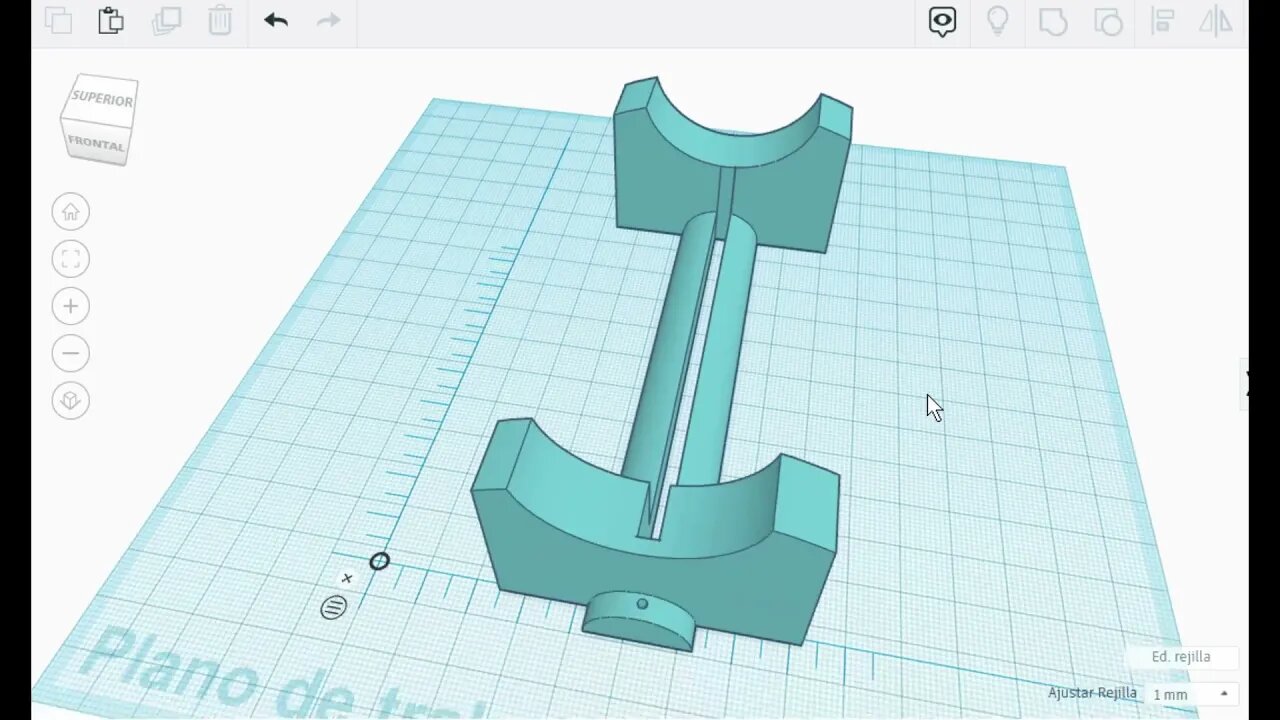The image size is (1280, 720).
Task: Redo the last undone action
Action: (x=329, y=20)
